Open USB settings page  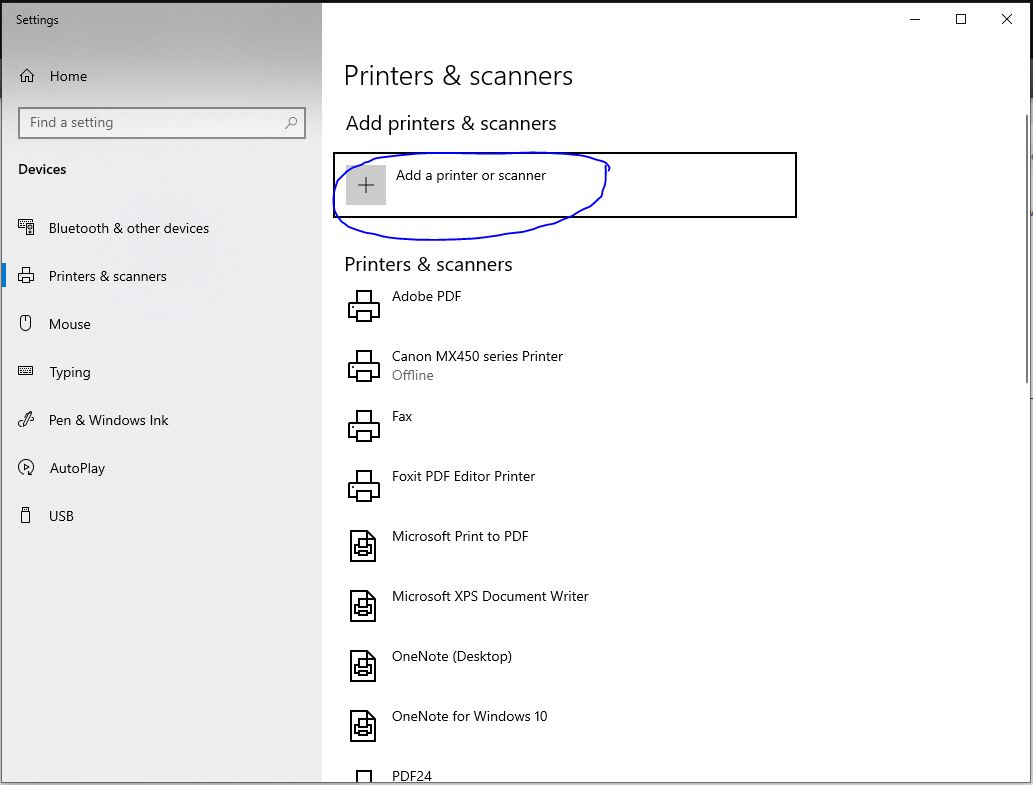(61, 516)
